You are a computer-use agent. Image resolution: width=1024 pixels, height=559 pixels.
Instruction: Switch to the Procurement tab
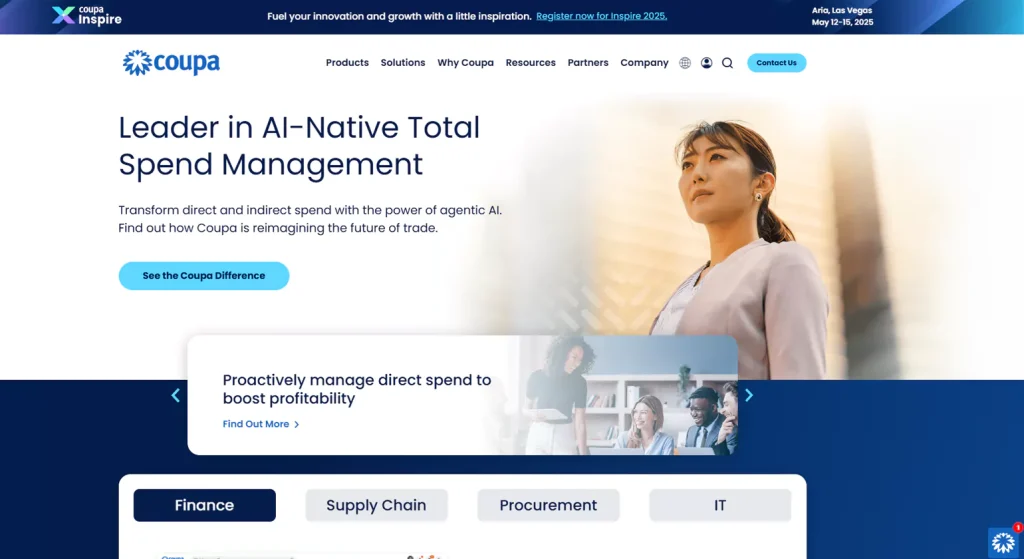coord(548,505)
